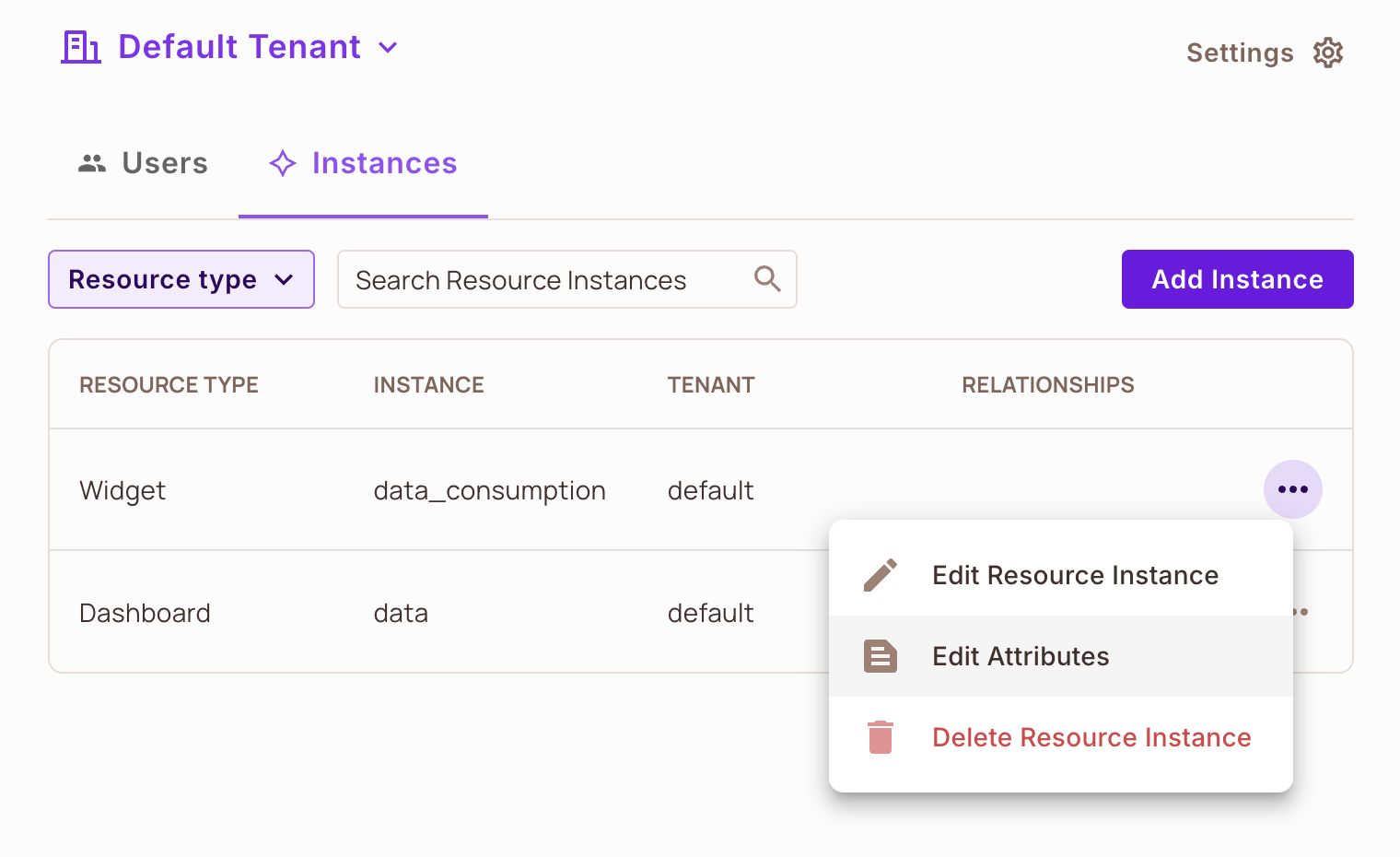Click the Settings text link
The image size is (1400, 857).
point(1240,53)
